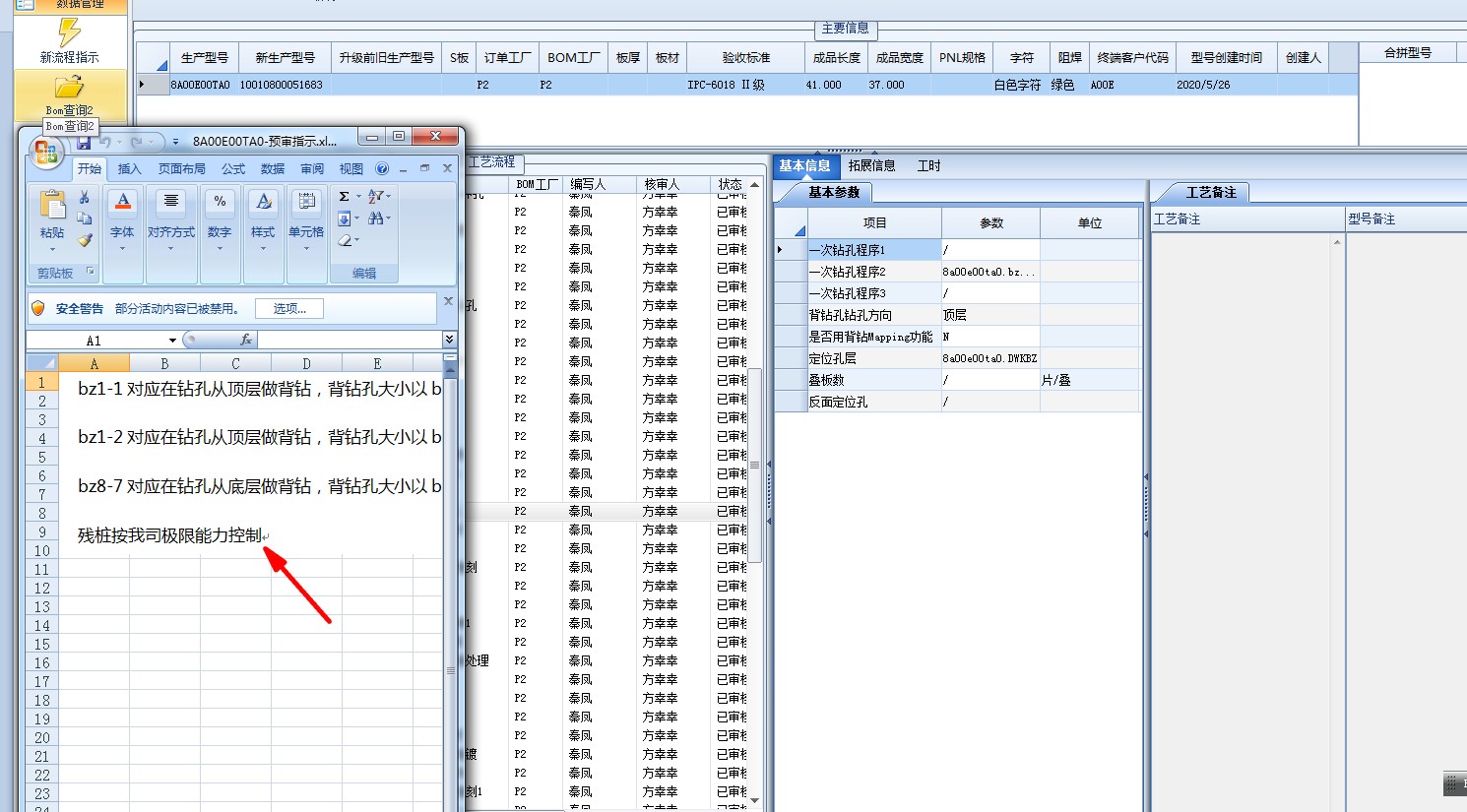Expand the 对齐方式 group dropdown arrow
1467x812 pixels.
171,249
